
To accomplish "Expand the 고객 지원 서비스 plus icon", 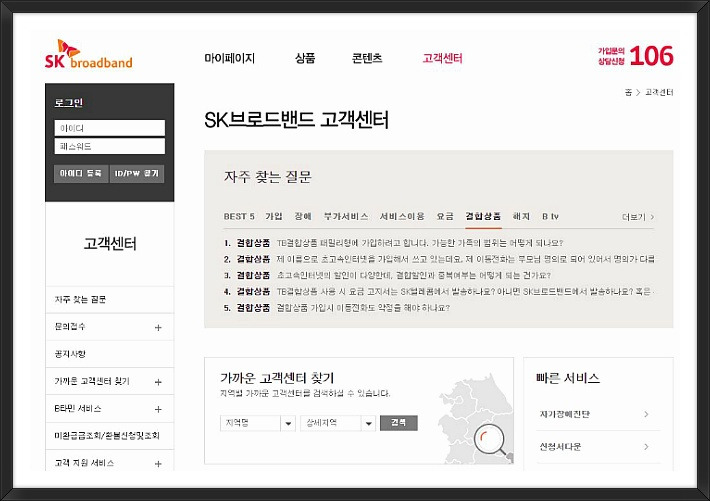I will coord(158,463).
